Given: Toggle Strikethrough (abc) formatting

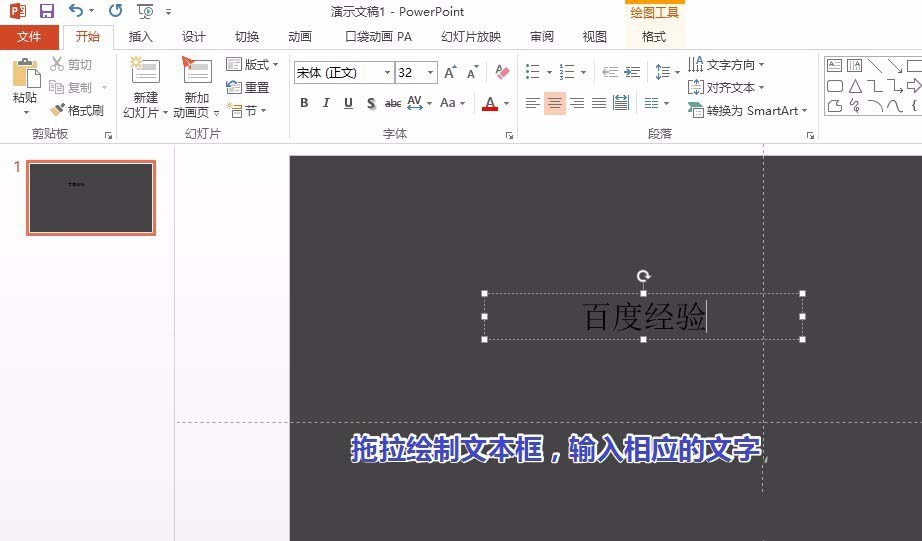Looking at the screenshot, I should coord(392,103).
